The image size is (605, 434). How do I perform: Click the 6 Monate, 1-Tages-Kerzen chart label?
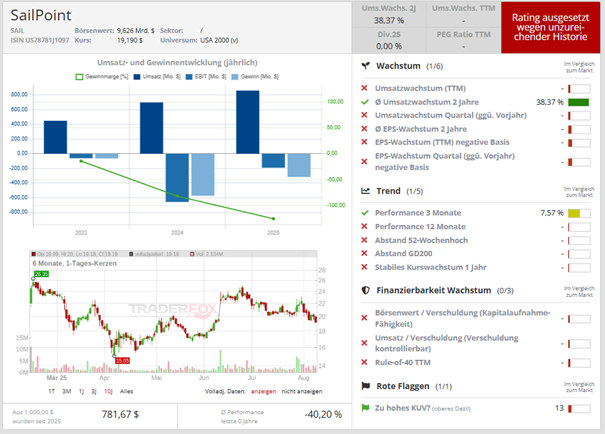(74, 263)
